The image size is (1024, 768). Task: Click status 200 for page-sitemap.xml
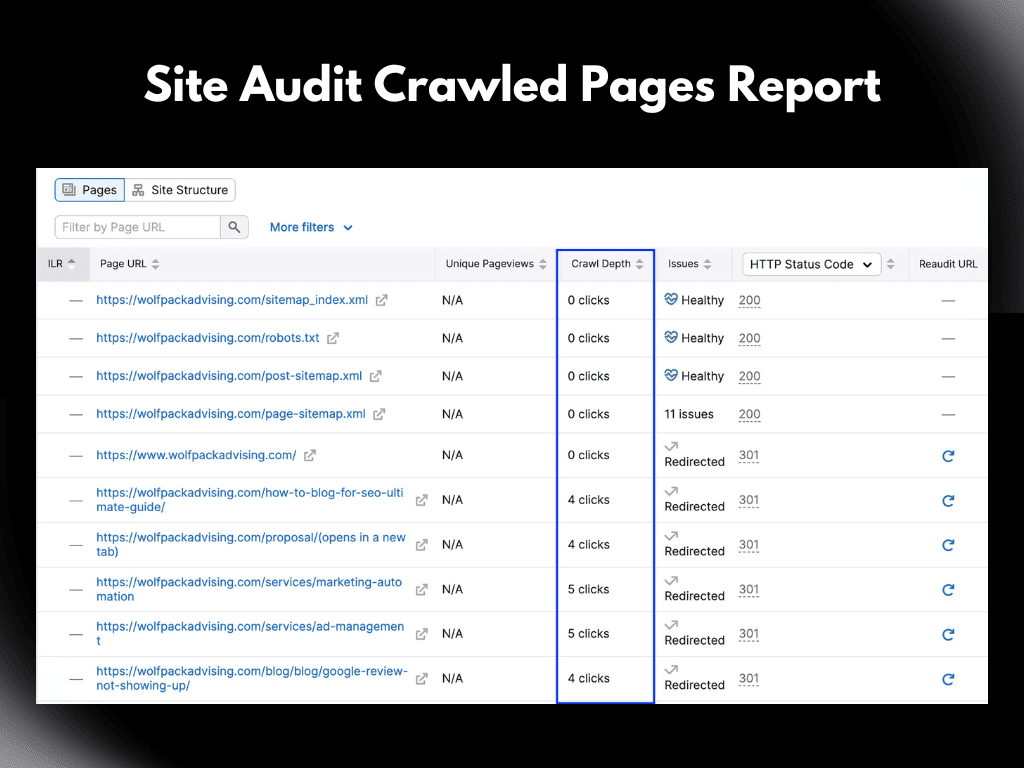[750, 414]
